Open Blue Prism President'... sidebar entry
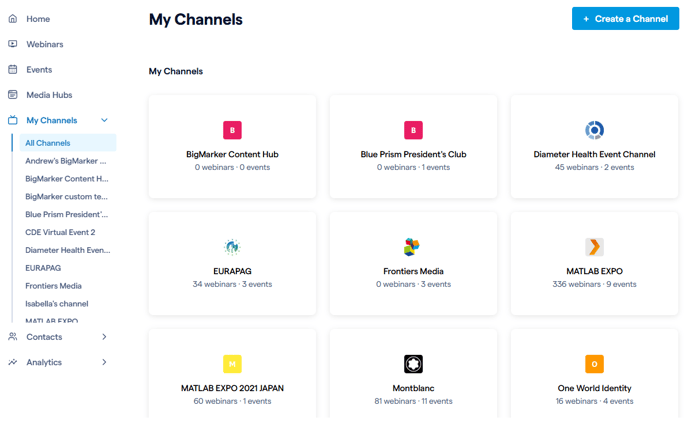Screen dimensions: 688x428 point(67,214)
